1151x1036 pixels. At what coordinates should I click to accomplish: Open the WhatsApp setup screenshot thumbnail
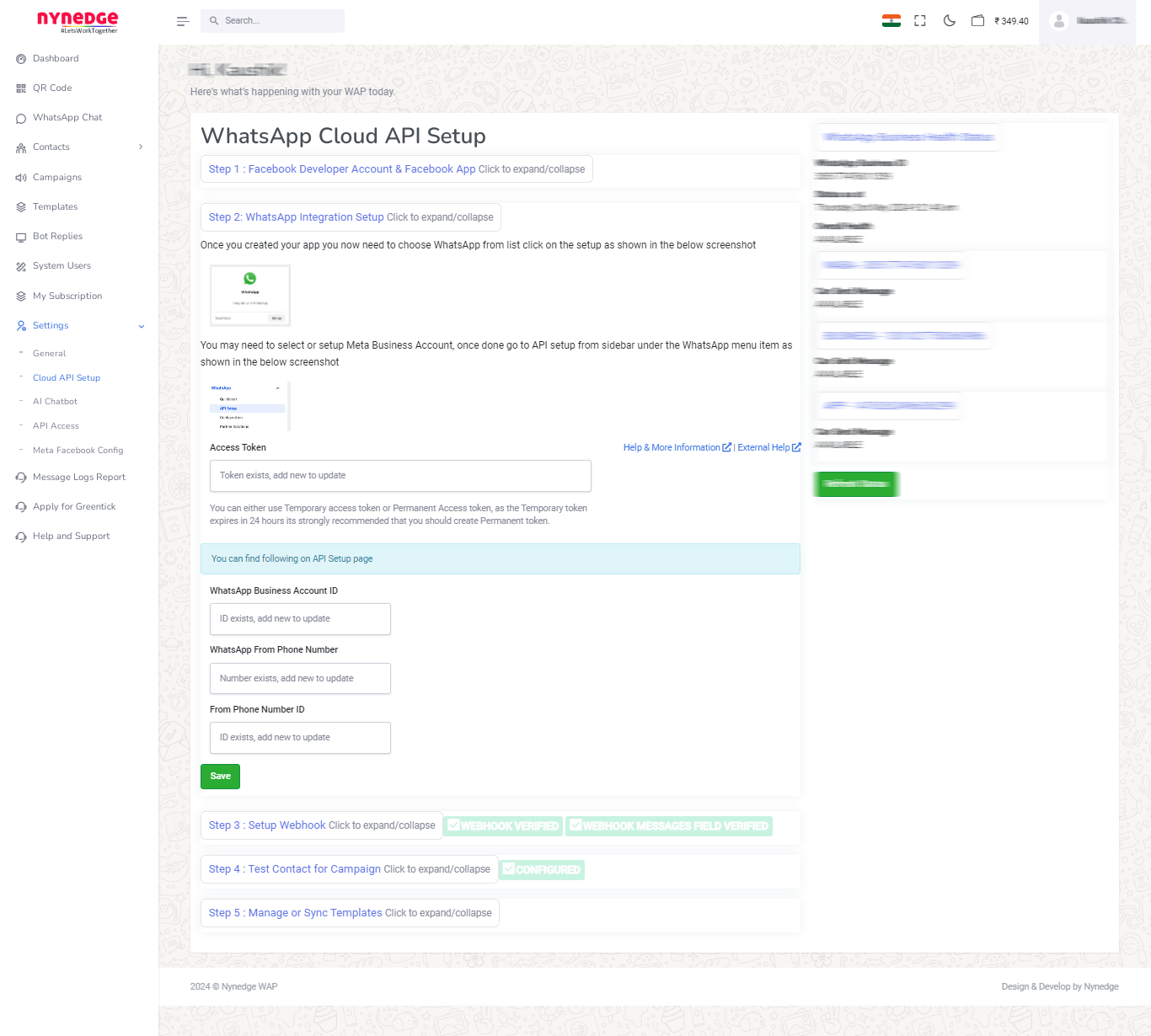(x=250, y=296)
